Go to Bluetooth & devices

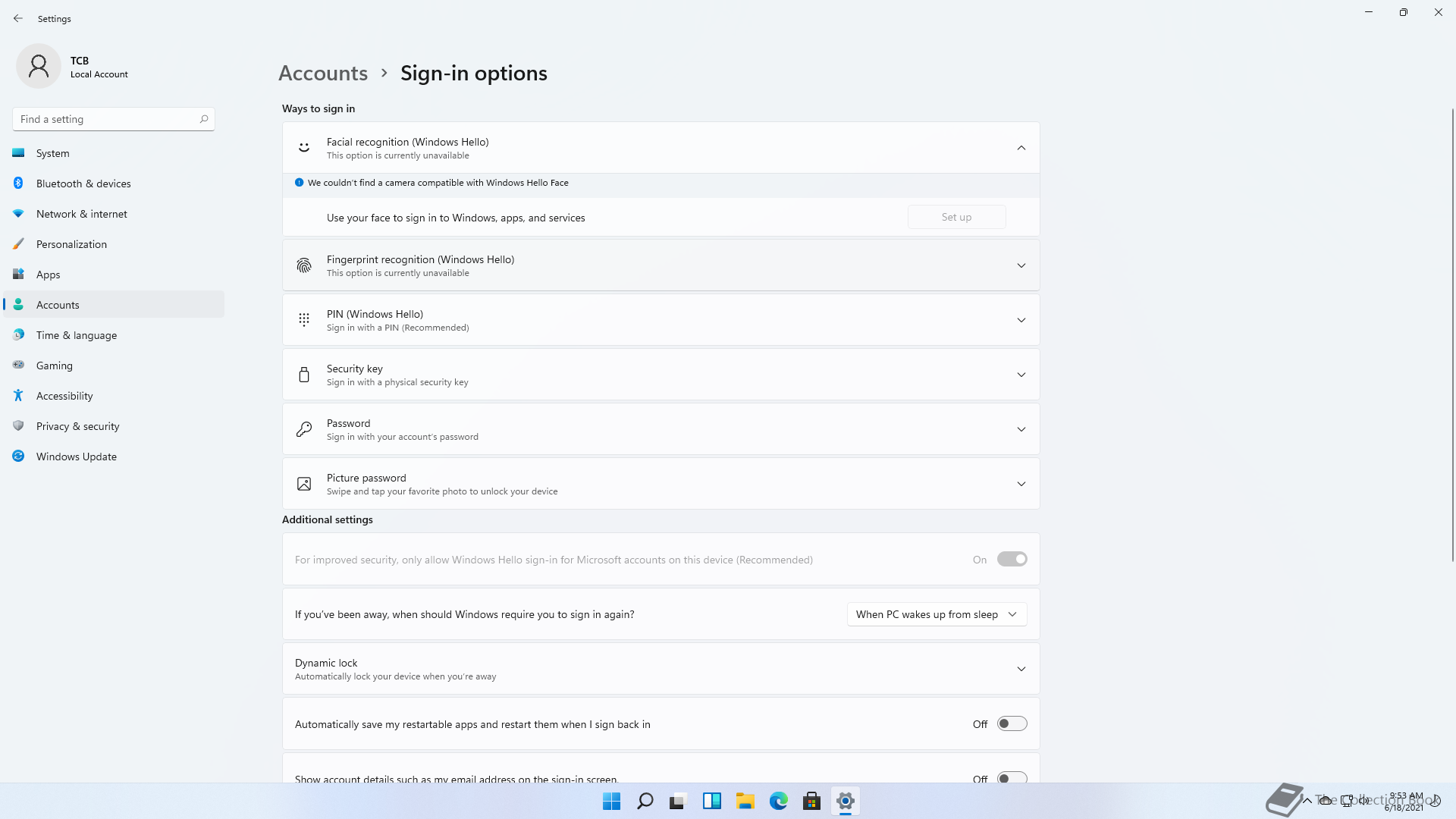point(114,184)
